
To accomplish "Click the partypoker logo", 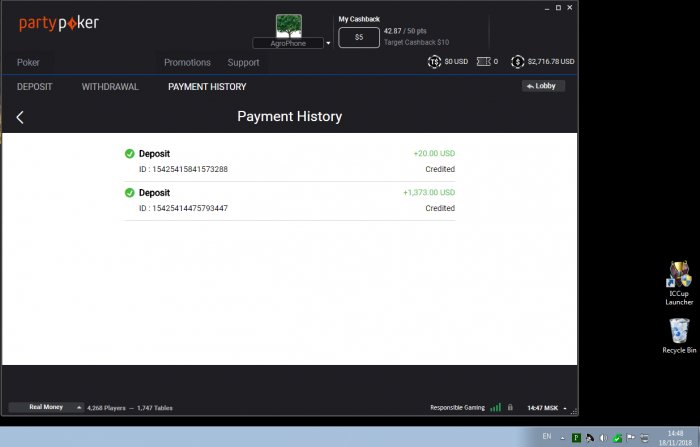I will (x=59, y=23).
